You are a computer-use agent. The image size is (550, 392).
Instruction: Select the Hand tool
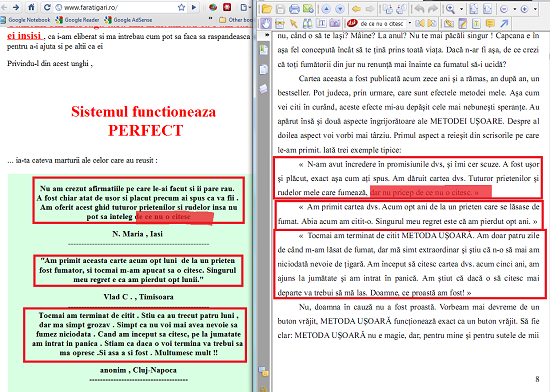pyautogui.click(x=266, y=23)
